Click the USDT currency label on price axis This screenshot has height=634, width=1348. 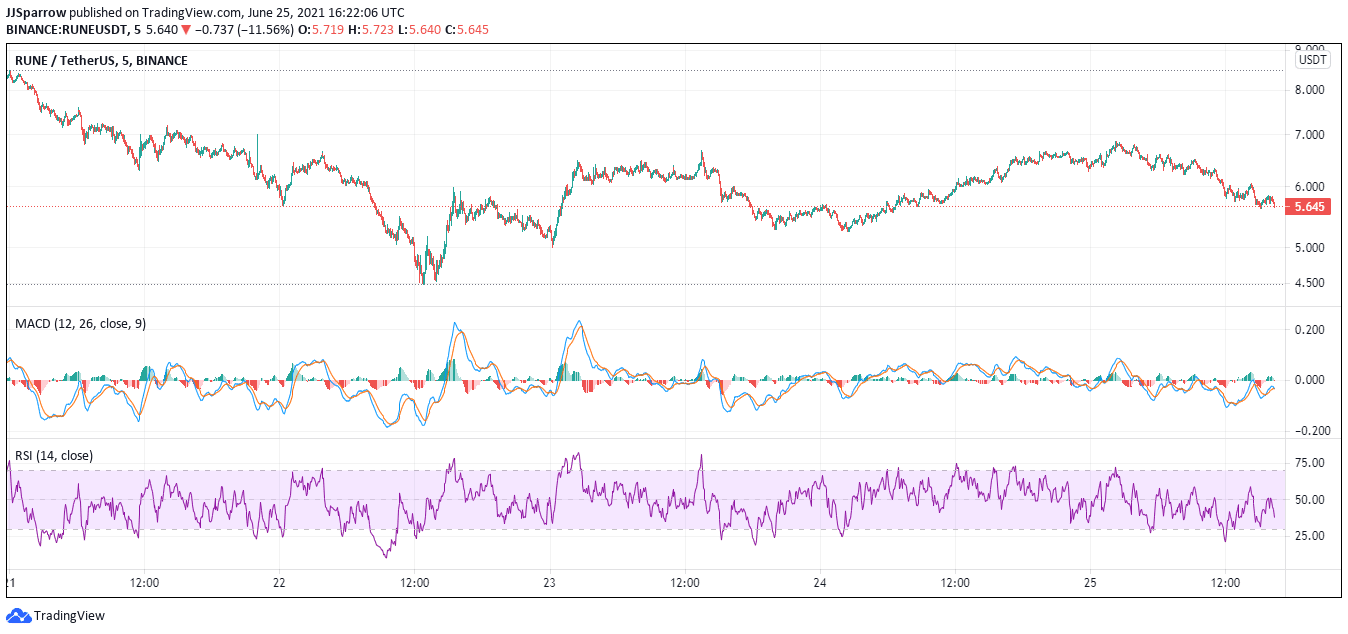click(x=1312, y=60)
